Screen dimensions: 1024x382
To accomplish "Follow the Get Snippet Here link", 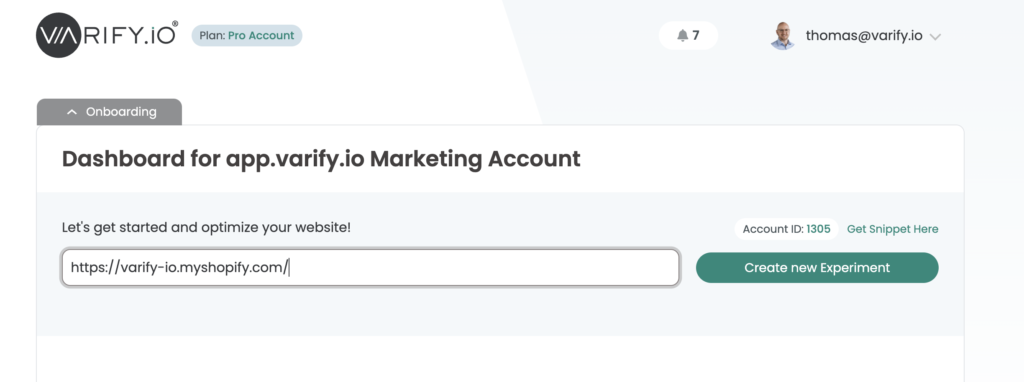I will (893, 229).
